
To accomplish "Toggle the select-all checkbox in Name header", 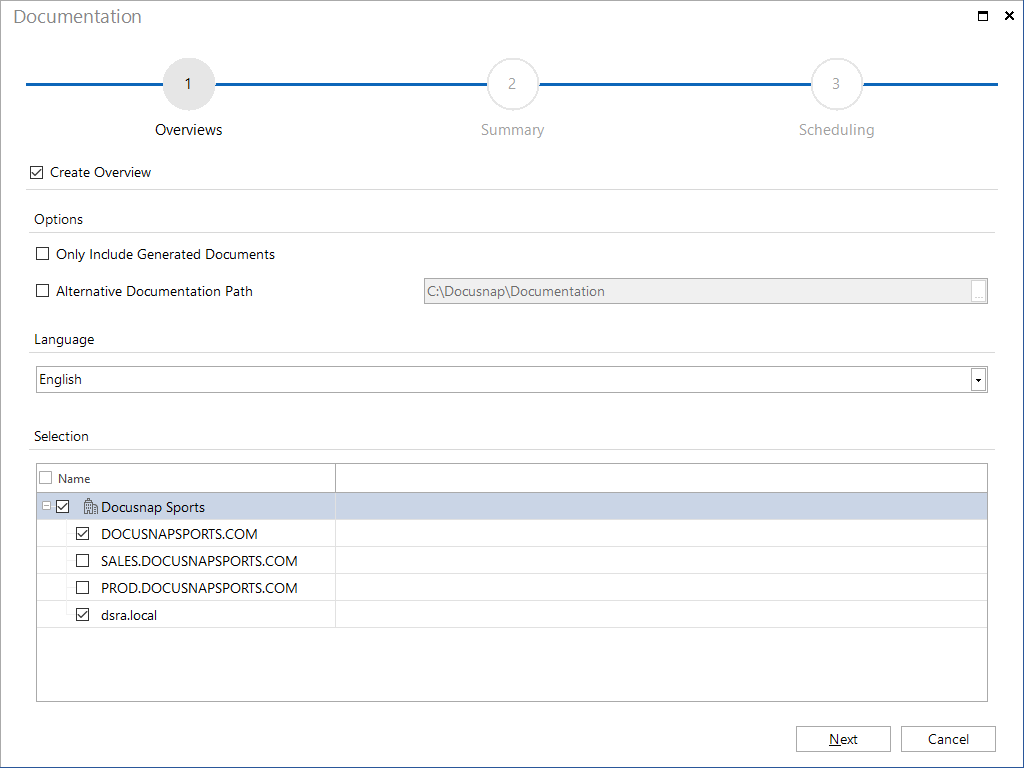I will (46, 478).
